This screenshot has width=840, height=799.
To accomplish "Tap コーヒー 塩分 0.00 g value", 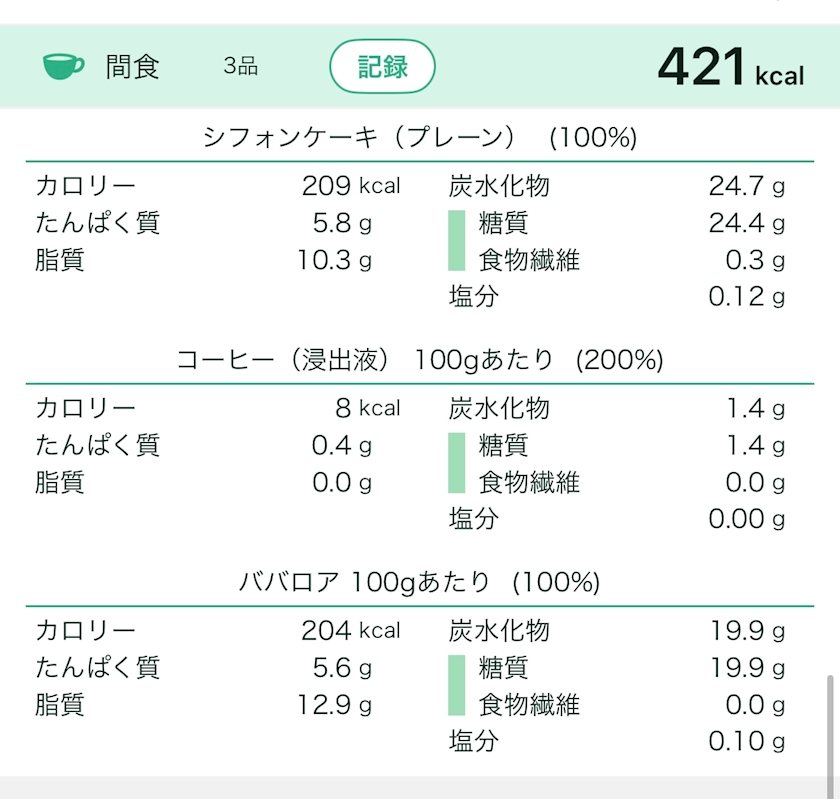I will coord(746,519).
